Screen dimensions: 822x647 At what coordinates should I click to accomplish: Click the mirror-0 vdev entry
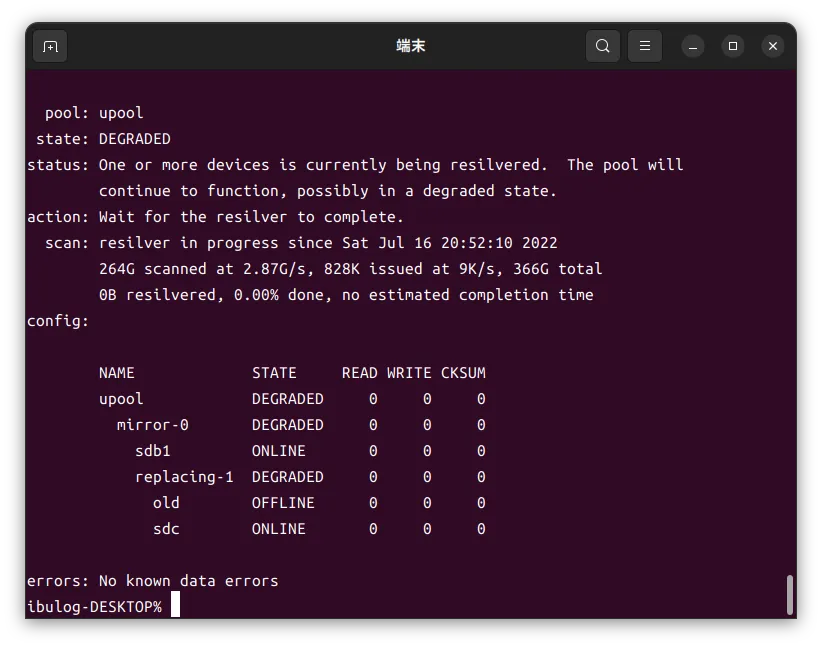pyautogui.click(x=152, y=425)
